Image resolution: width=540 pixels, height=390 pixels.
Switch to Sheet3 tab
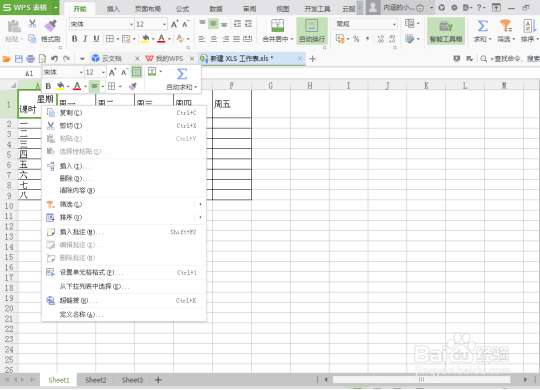click(x=132, y=380)
